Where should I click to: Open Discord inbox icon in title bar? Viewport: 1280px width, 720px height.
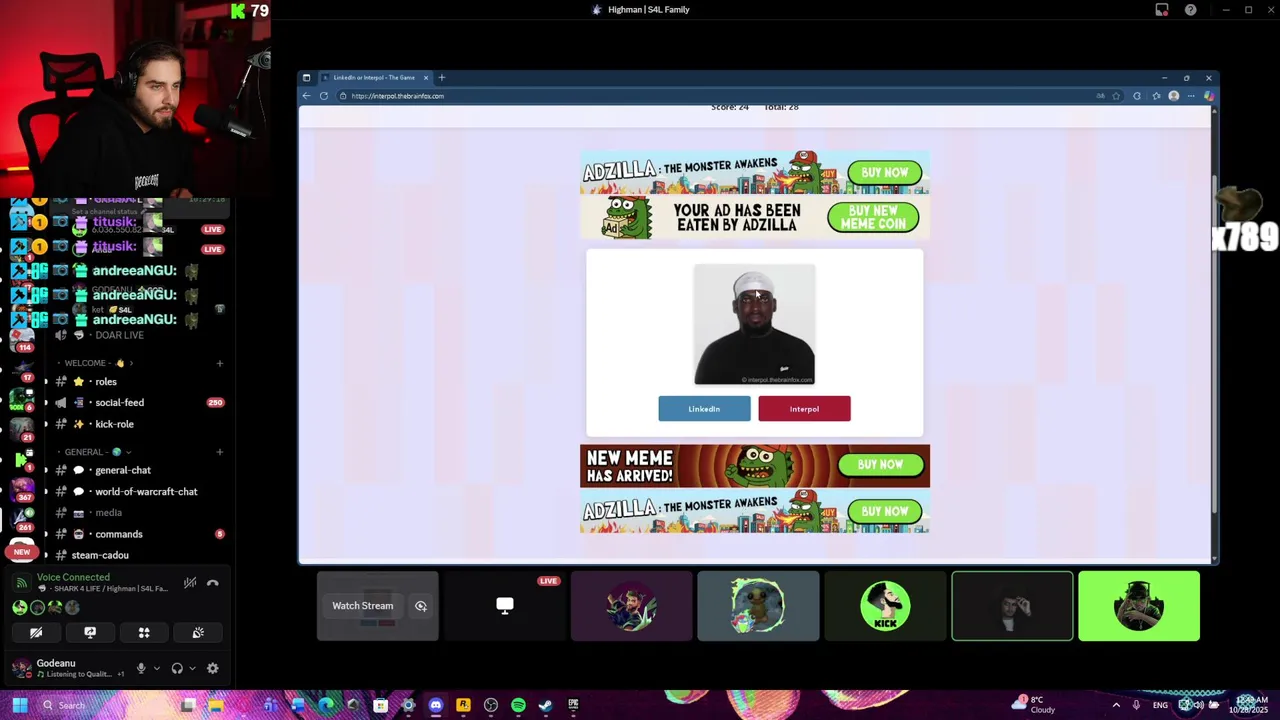(x=1162, y=10)
